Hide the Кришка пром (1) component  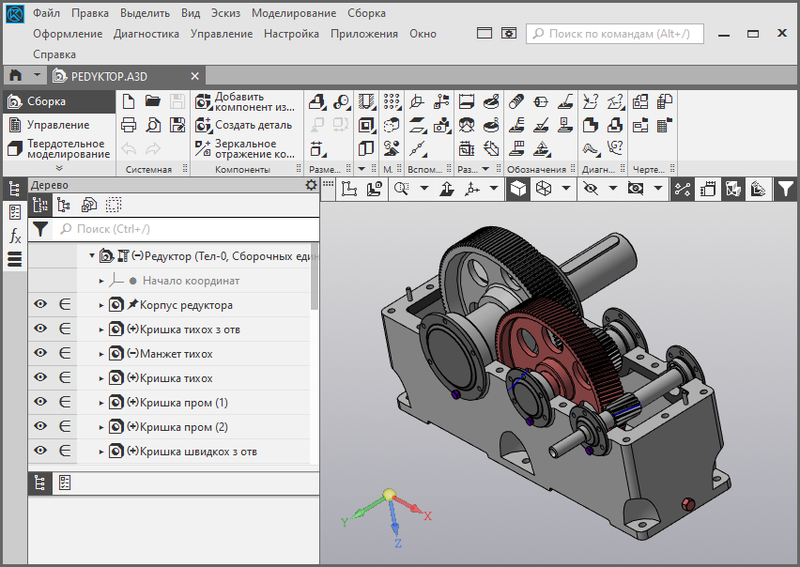40,402
